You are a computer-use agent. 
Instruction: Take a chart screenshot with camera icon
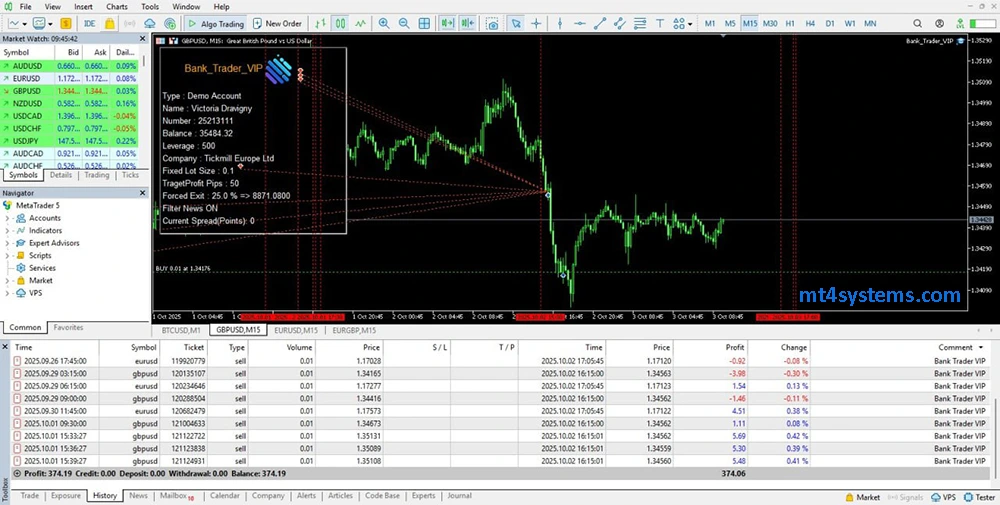[x=492, y=24]
